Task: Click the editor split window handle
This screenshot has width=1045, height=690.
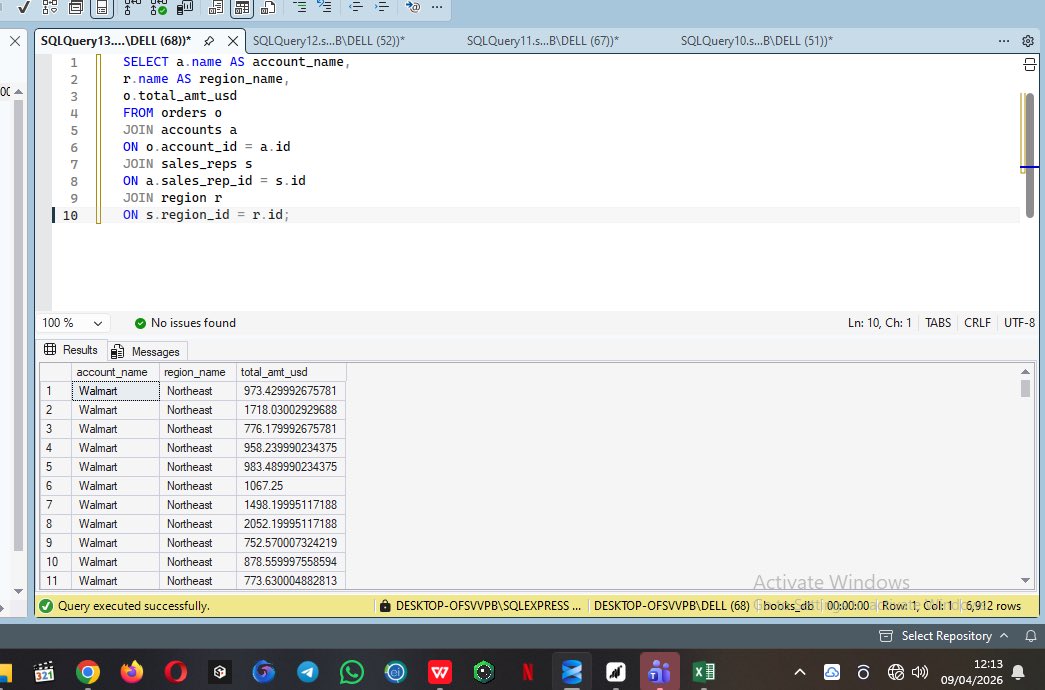Action: click(x=1030, y=65)
